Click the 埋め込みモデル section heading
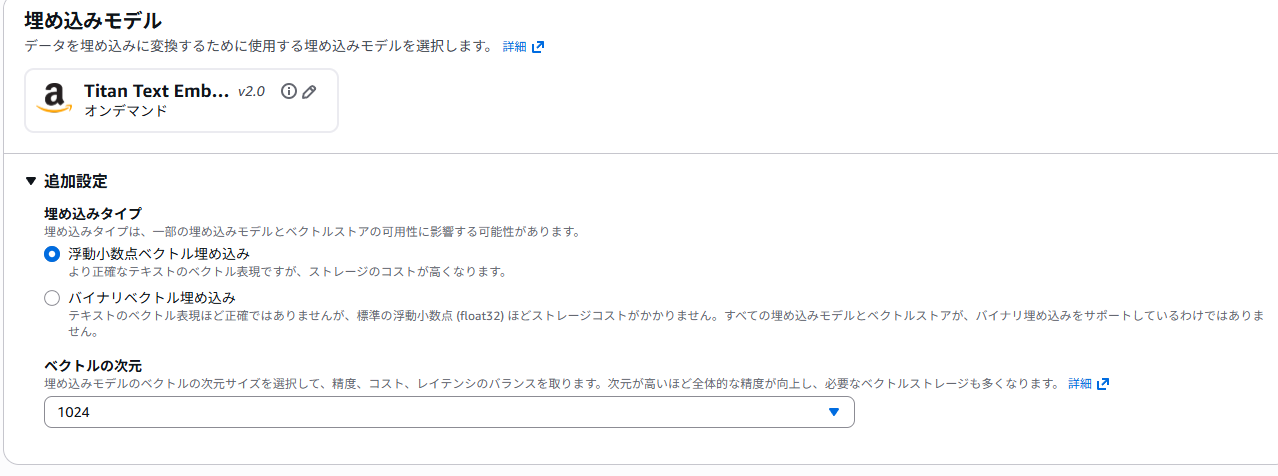 (x=93, y=19)
